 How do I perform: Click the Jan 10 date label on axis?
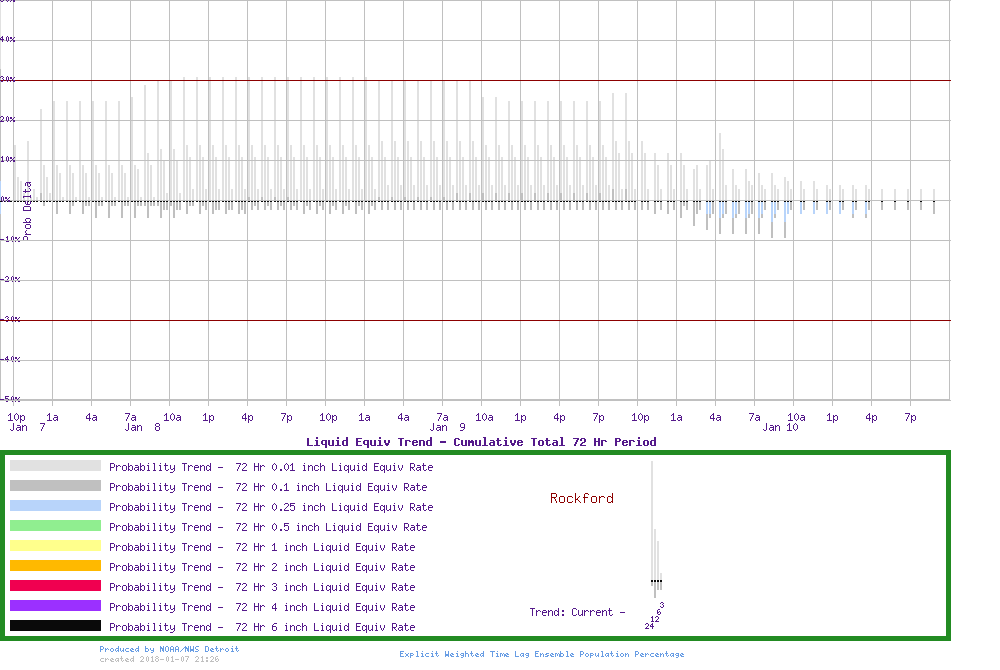tap(780, 427)
